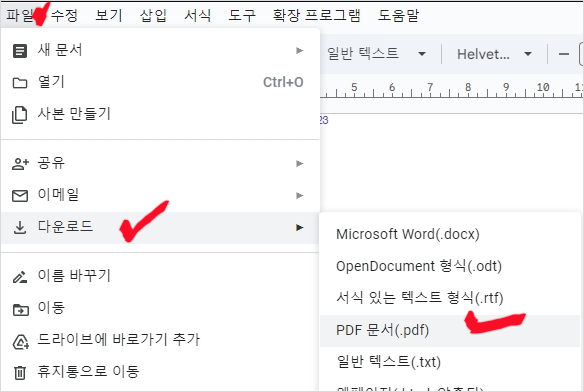
Task: Click the 이름 바꾸기 pencil icon
Action: [20, 277]
